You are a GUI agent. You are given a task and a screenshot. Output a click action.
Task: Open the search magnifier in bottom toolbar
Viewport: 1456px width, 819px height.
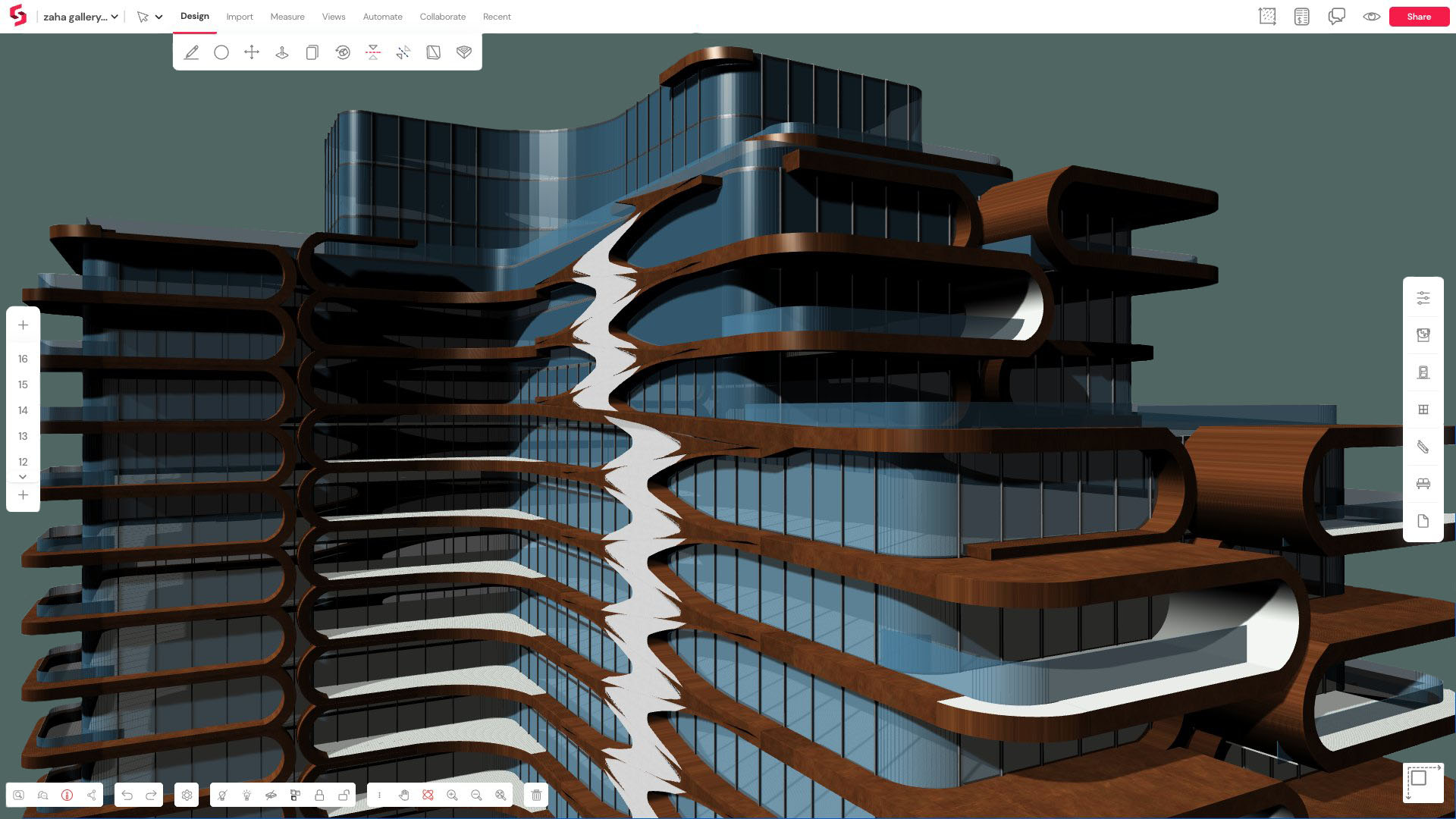coord(19,795)
